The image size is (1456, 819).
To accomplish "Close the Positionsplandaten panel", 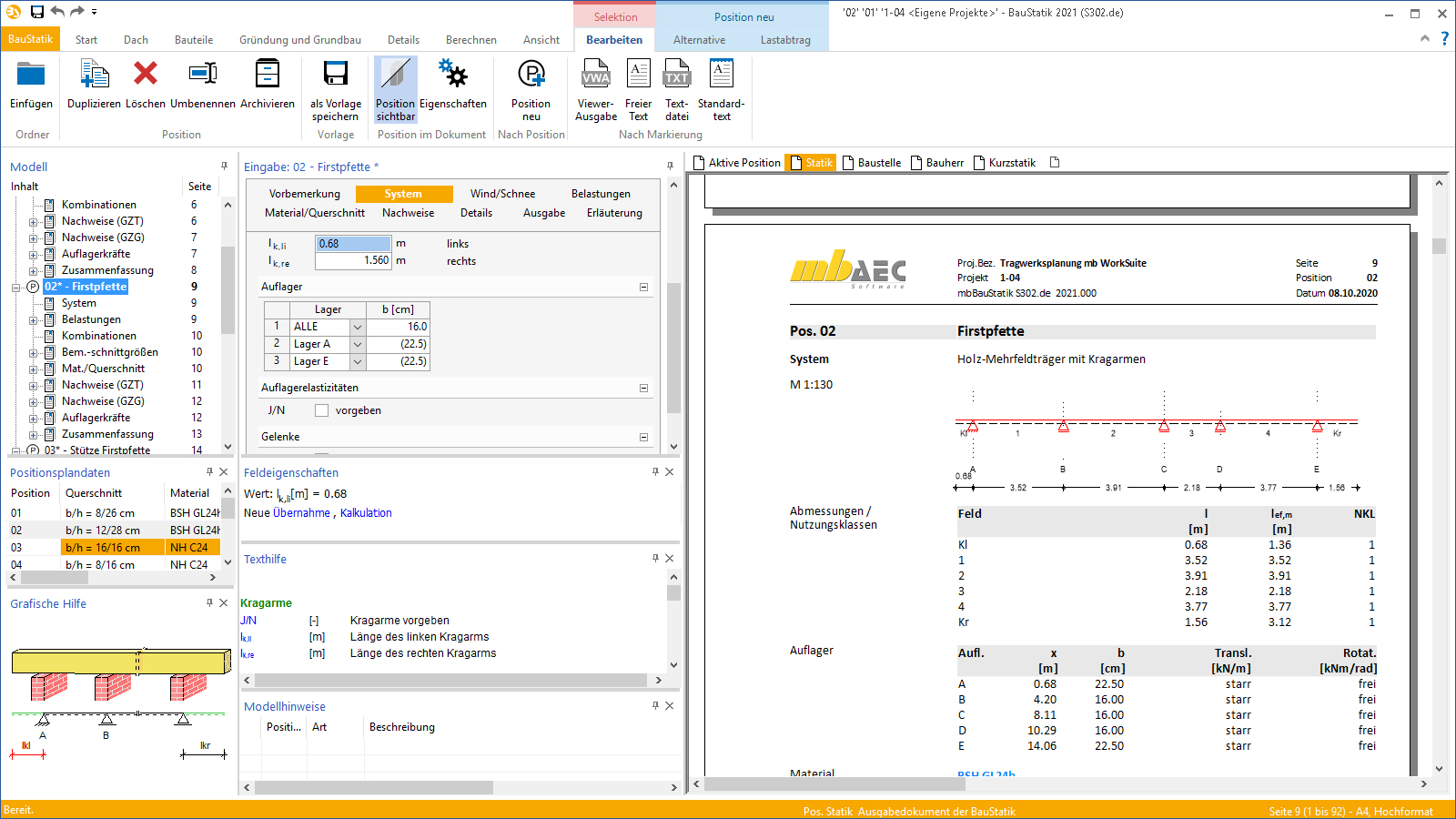I will tap(224, 471).
